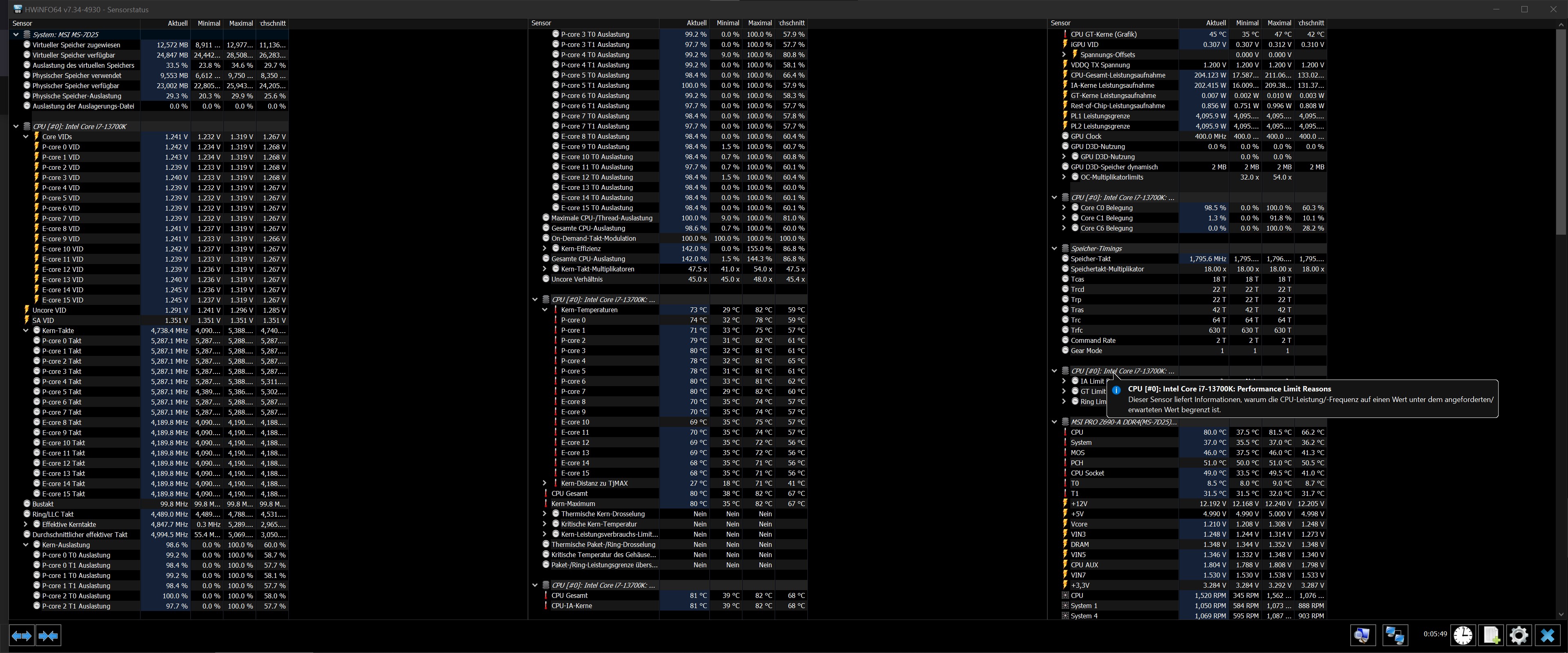Collapse the Kern-Temperaturen group
The width and height of the screenshot is (1568, 653).
pyautogui.click(x=545, y=310)
